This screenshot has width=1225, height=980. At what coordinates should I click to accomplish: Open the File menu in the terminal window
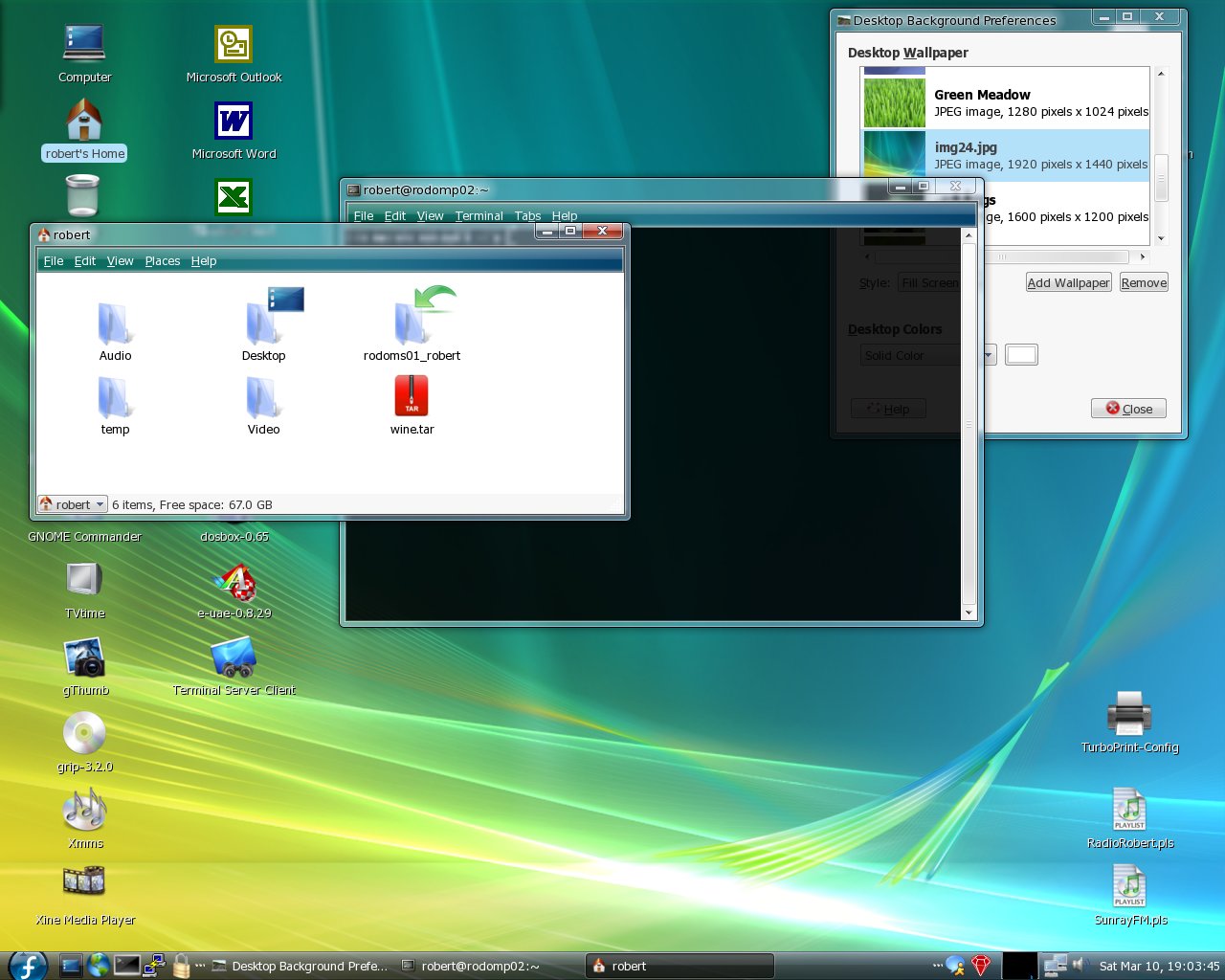pyautogui.click(x=364, y=216)
